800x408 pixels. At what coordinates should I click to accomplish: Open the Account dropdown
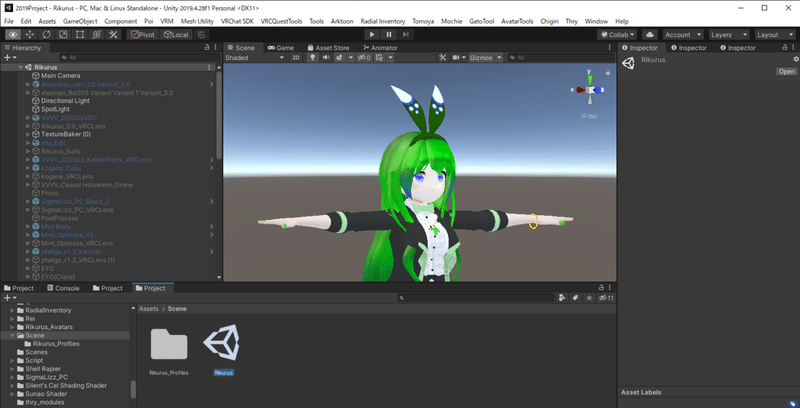coord(682,35)
